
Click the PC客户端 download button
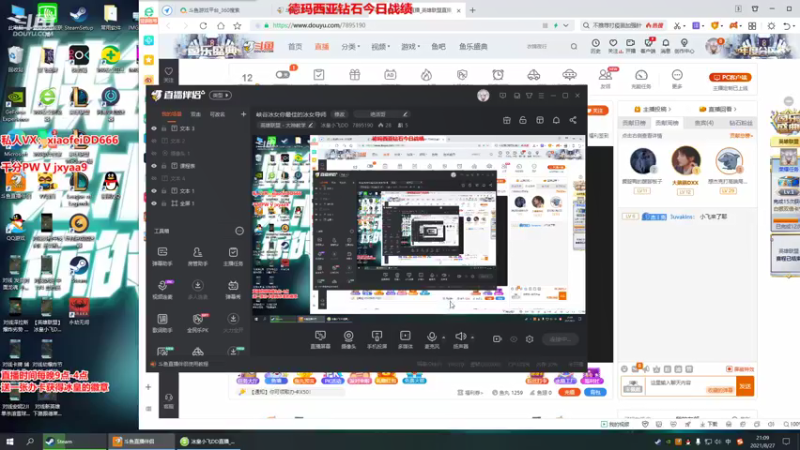coord(730,78)
